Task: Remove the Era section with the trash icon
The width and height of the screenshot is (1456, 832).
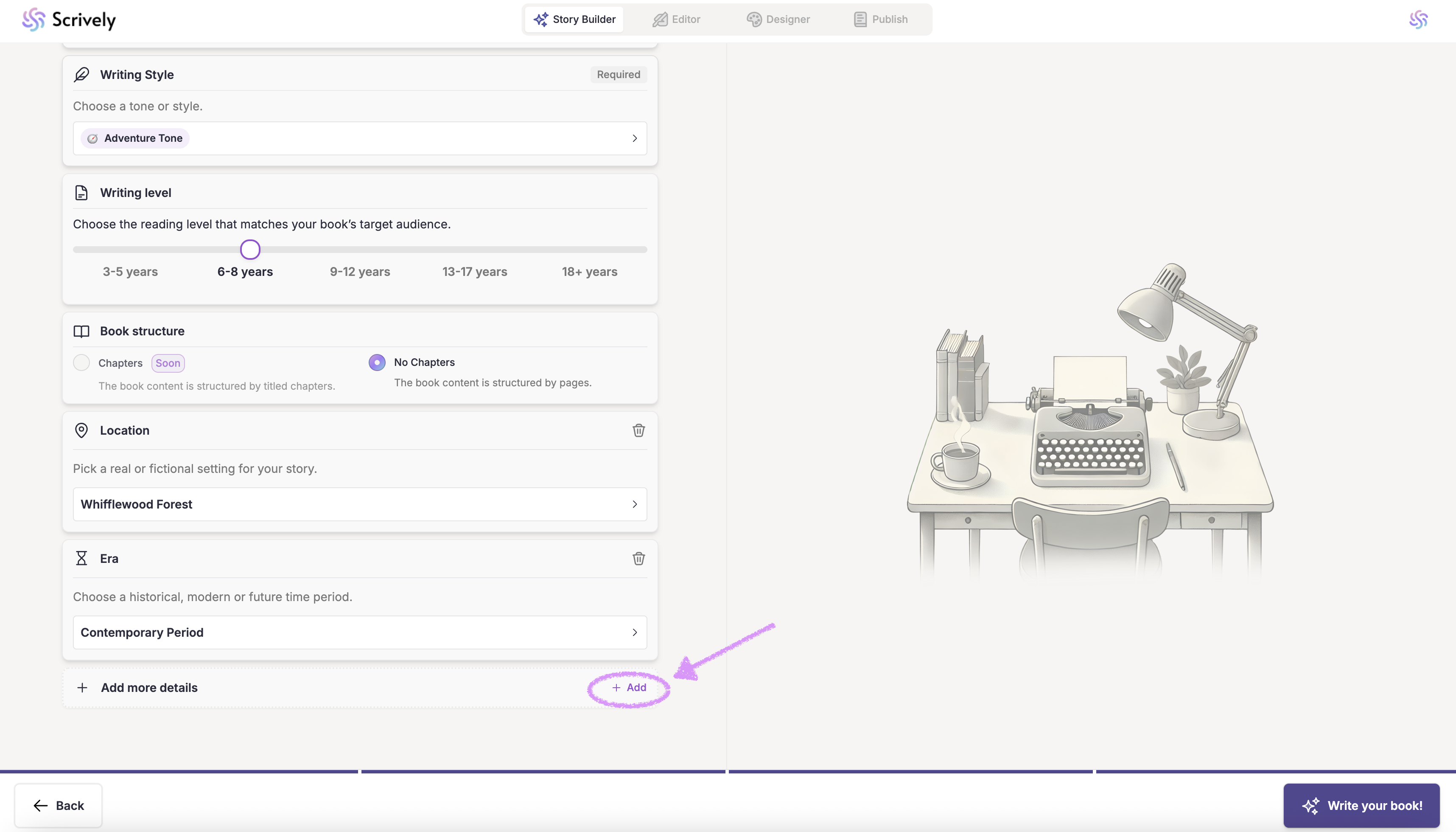Action: 638,558
